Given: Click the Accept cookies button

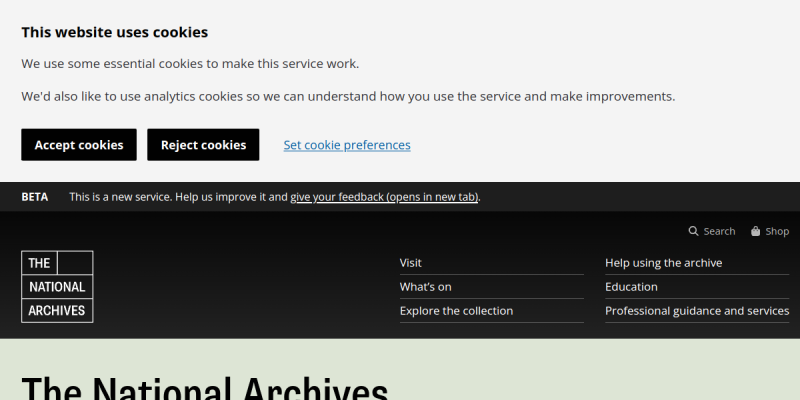Looking at the screenshot, I should pyautogui.click(x=79, y=145).
